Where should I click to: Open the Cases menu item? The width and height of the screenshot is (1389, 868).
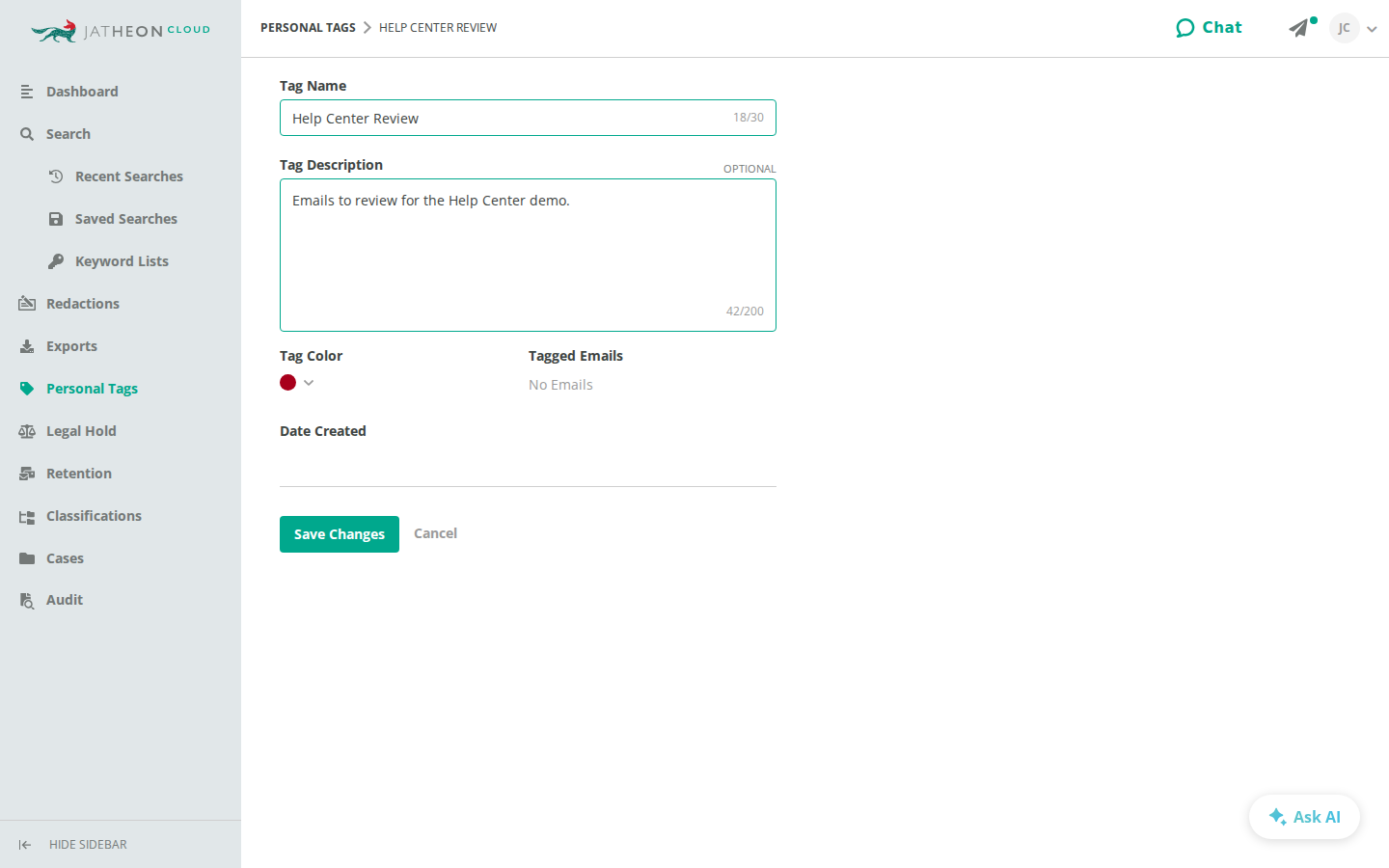pyautogui.click(x=65, y=558)
